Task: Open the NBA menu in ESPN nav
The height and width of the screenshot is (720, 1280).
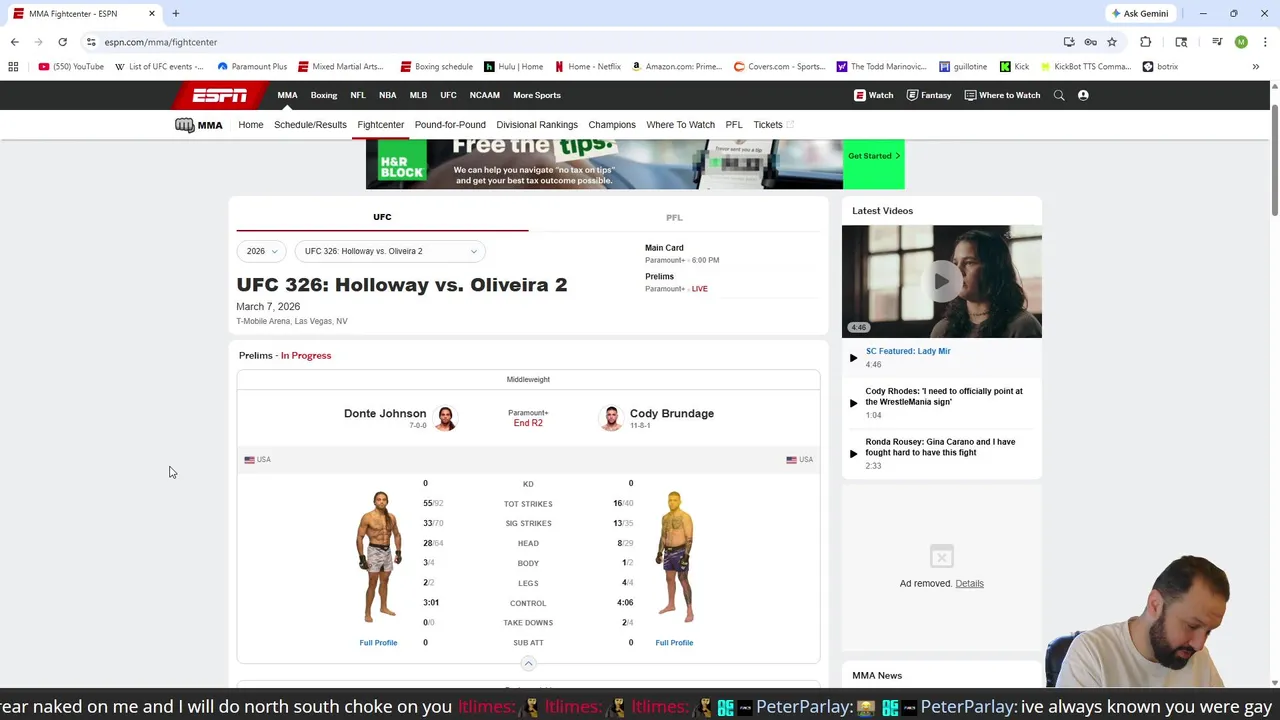Action: pyautogui.click(x=387, y=95)
